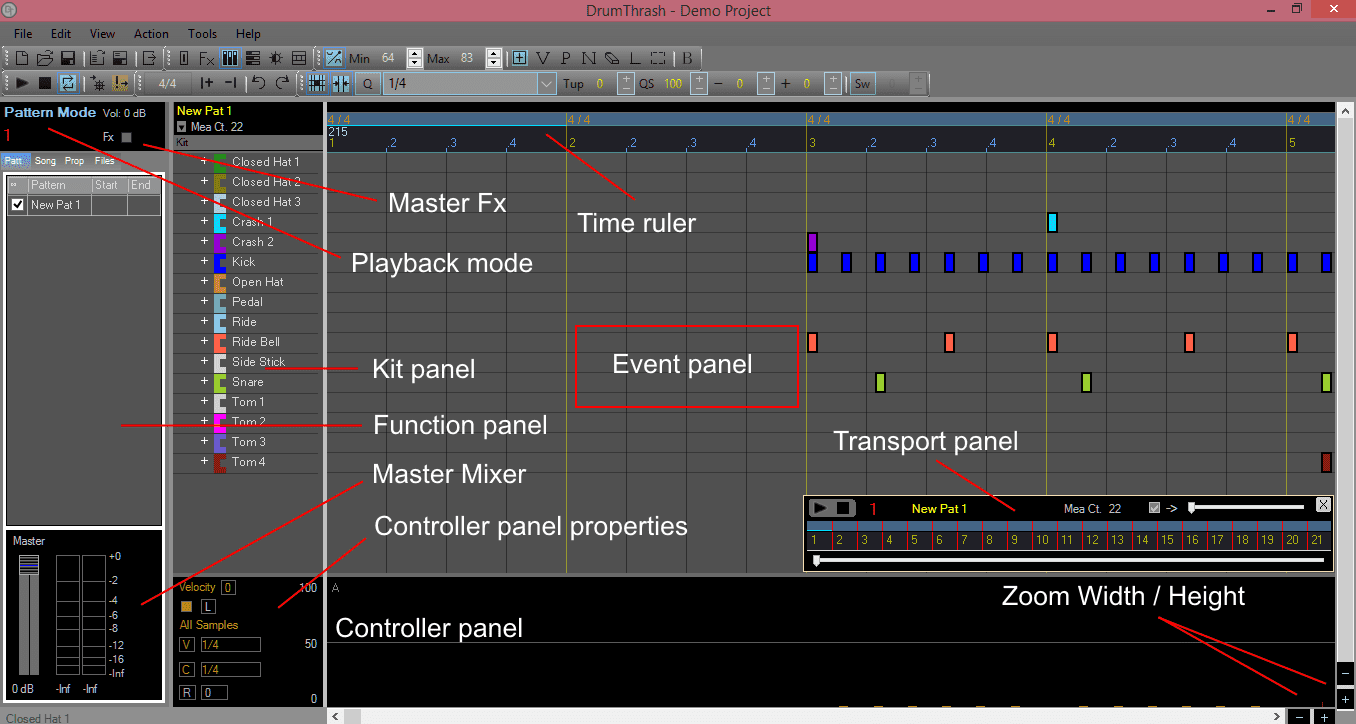Click the Q quantize button
Screen dimensions: 1356x724
point(367,83)
